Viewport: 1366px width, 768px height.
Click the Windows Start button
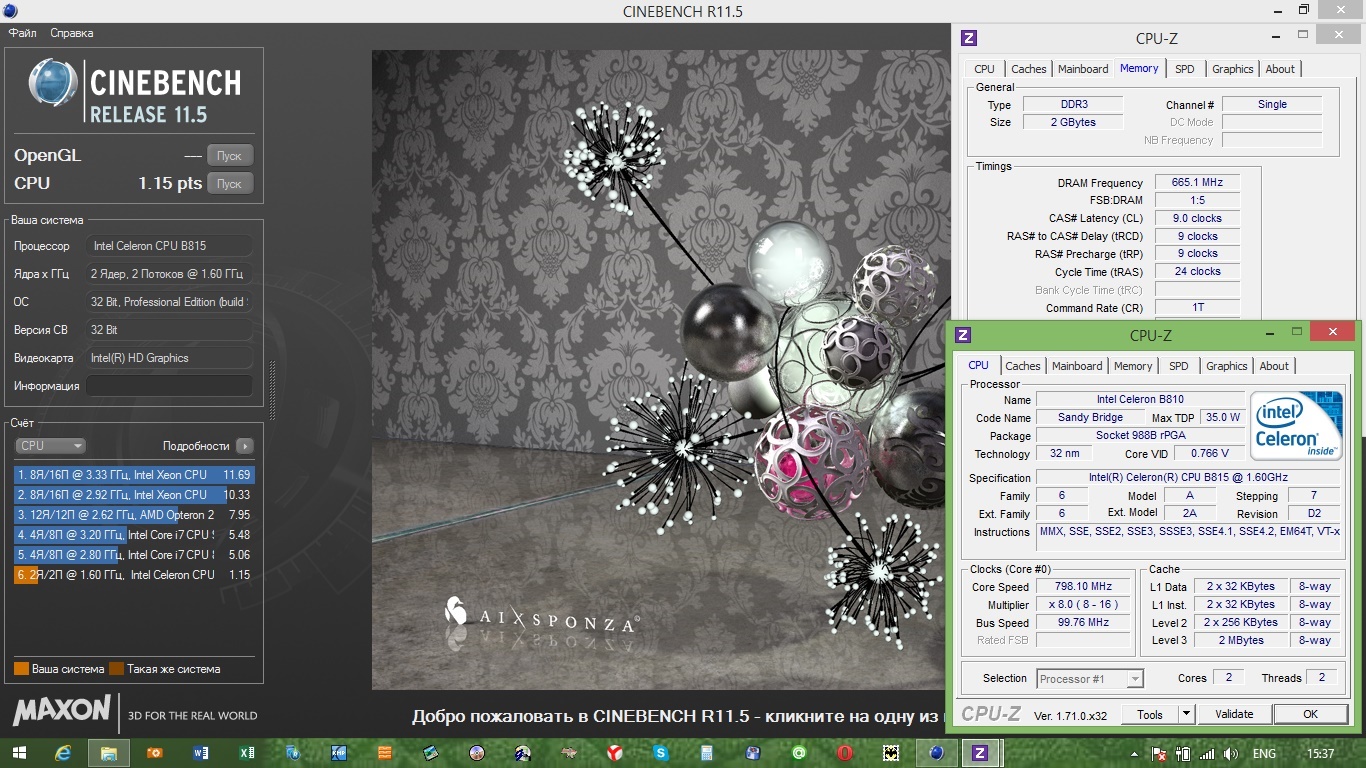pos(19,753)
